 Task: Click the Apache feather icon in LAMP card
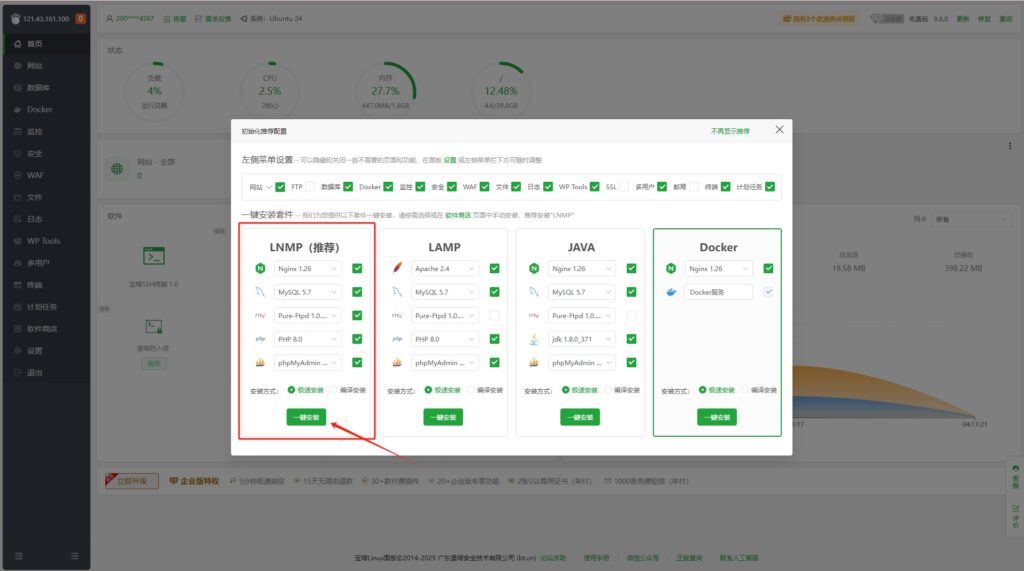tap(397, 269)
